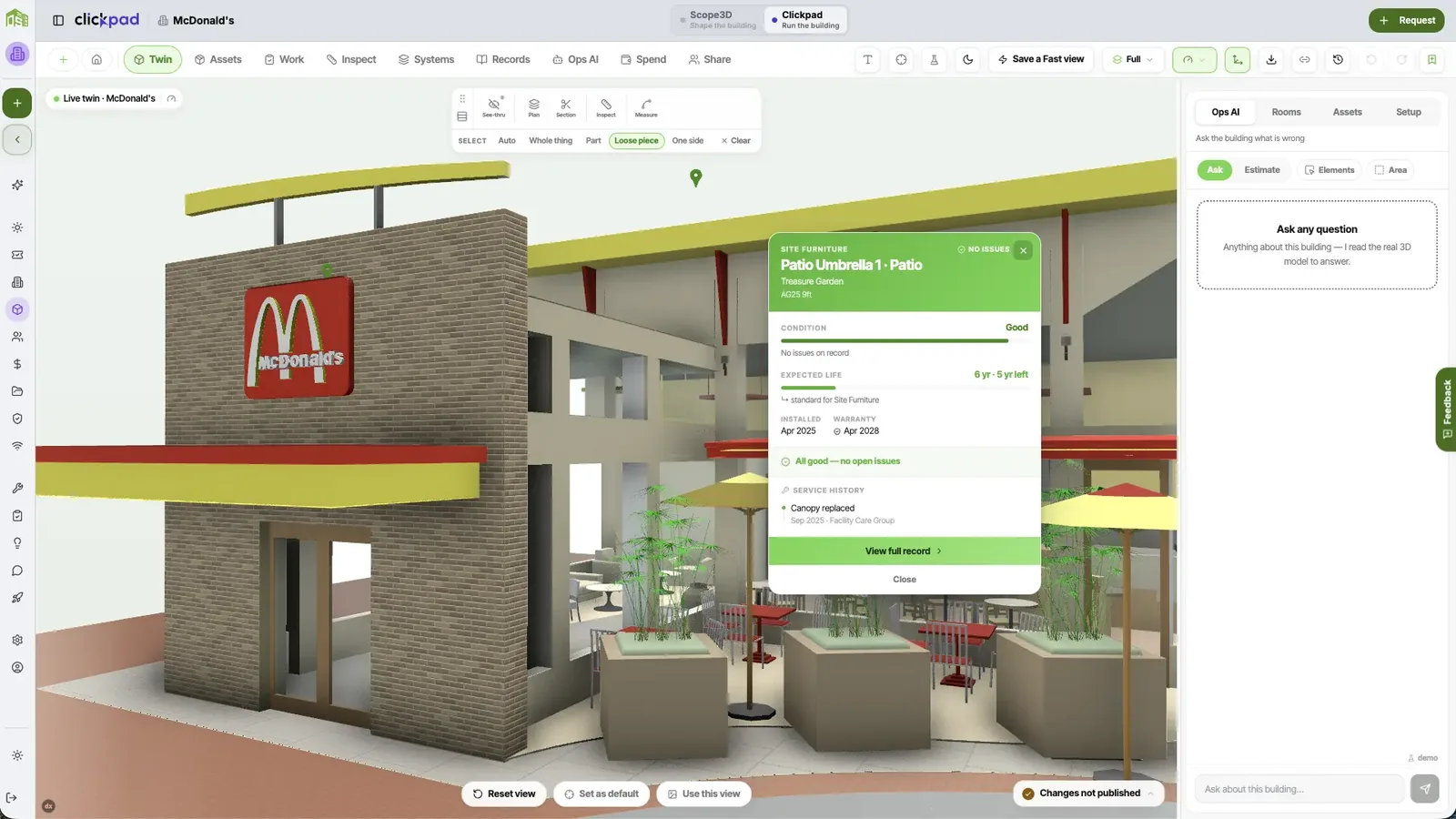The image size is (1456, 819).
Task: Click the rocket icon in left sidebar
Action: (17, 598)
